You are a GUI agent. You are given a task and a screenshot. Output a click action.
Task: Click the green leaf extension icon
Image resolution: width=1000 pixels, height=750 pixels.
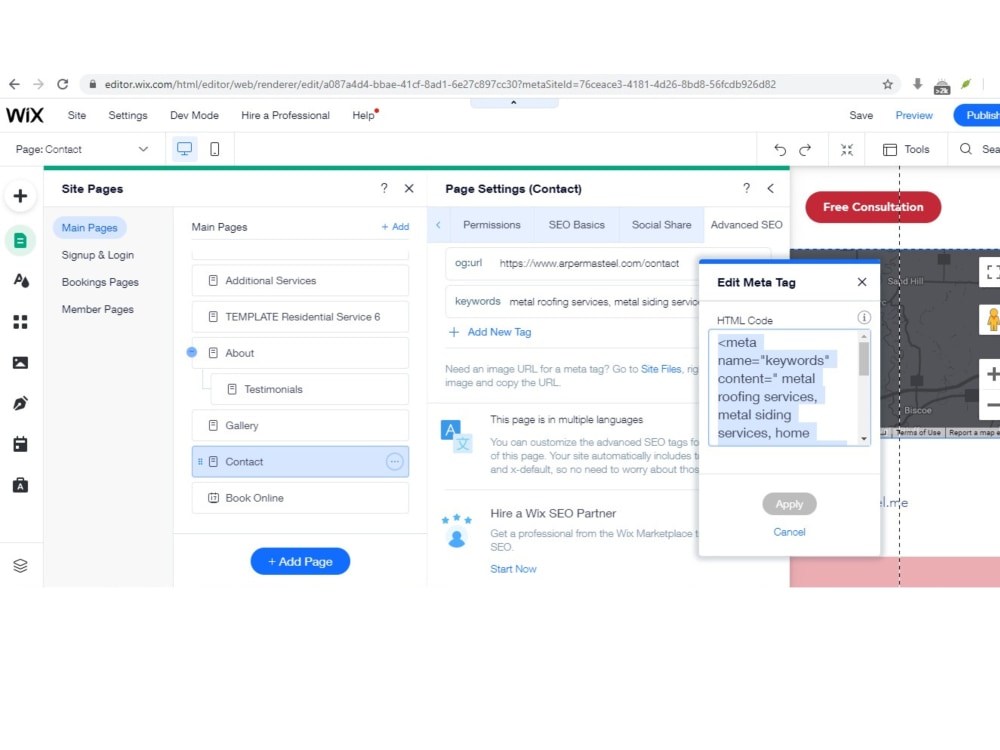click(966, 84)
